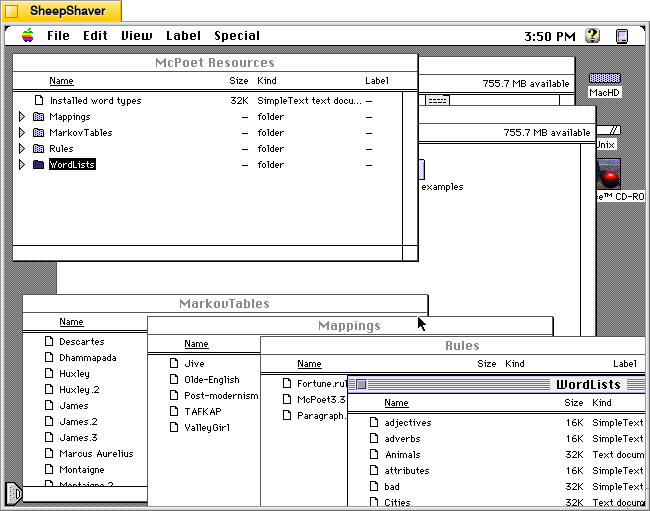The width and height of the screenshot is (650, 511).
Task: Sort McPoet Resources by Kind column
Action: (267, 81)
